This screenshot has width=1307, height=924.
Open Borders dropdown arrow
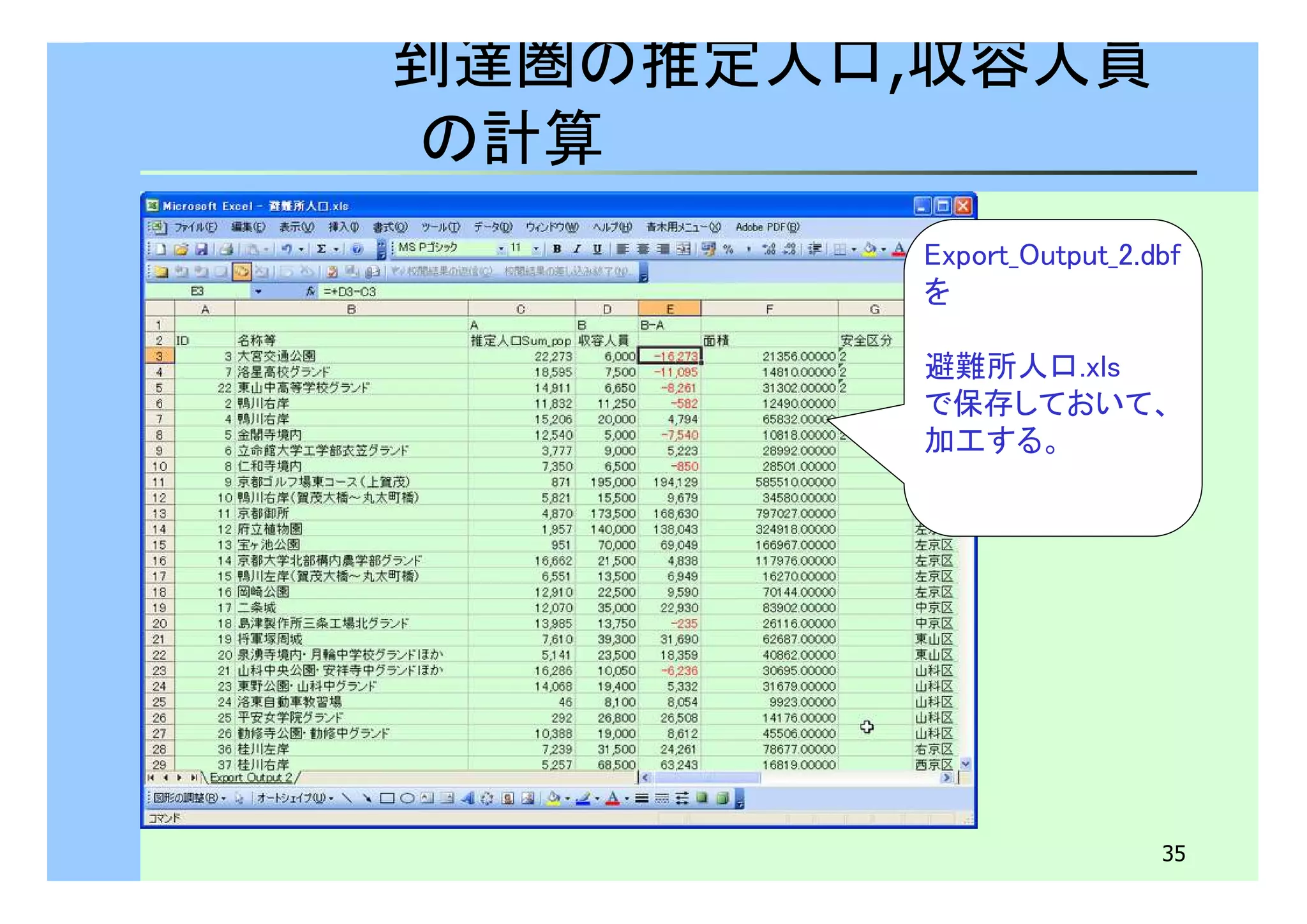(x=854, y=250)
